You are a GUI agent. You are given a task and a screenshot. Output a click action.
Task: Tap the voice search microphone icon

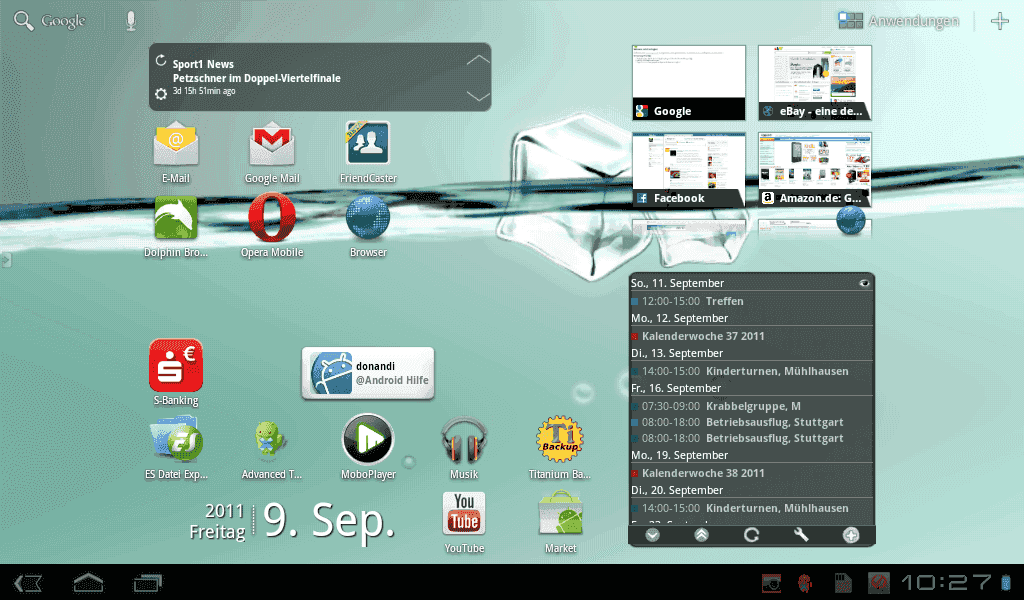tap(131, 21)
